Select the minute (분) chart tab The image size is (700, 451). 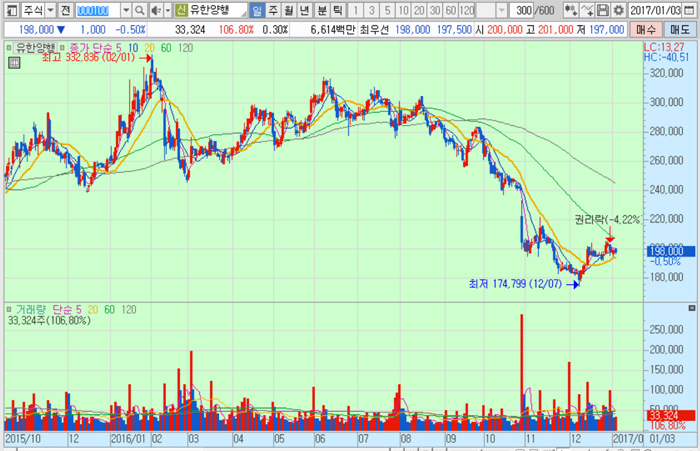click(x=321, y=10)
